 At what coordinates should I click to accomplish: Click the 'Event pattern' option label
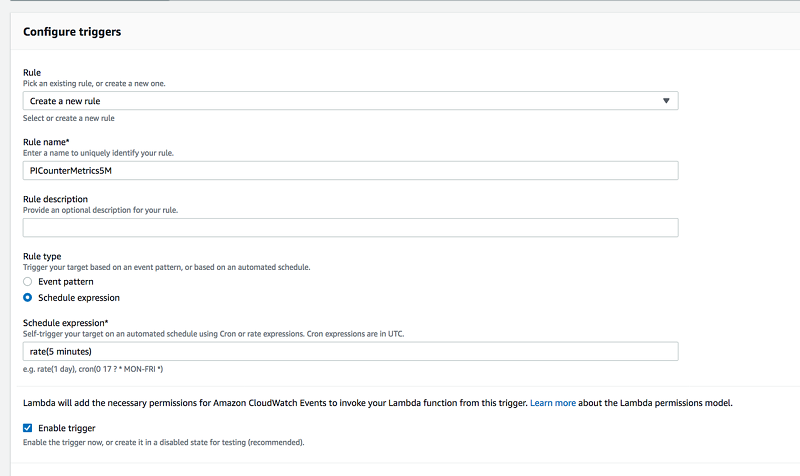pos(67,282)
